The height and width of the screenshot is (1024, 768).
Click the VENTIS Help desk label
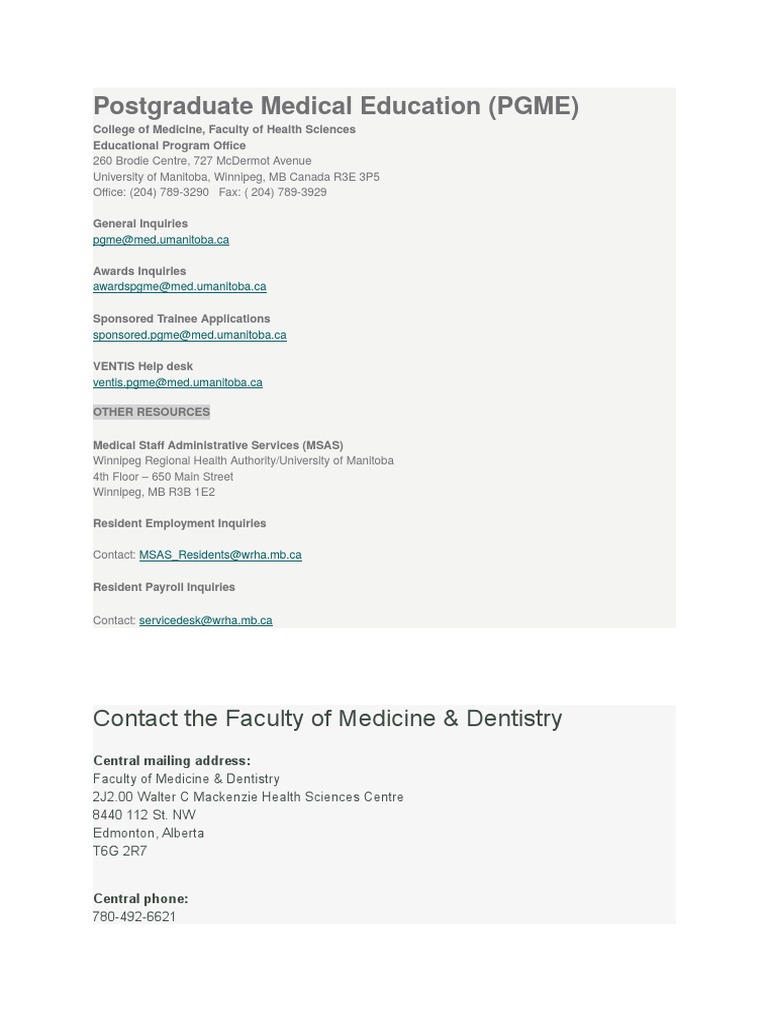[143, 366]
